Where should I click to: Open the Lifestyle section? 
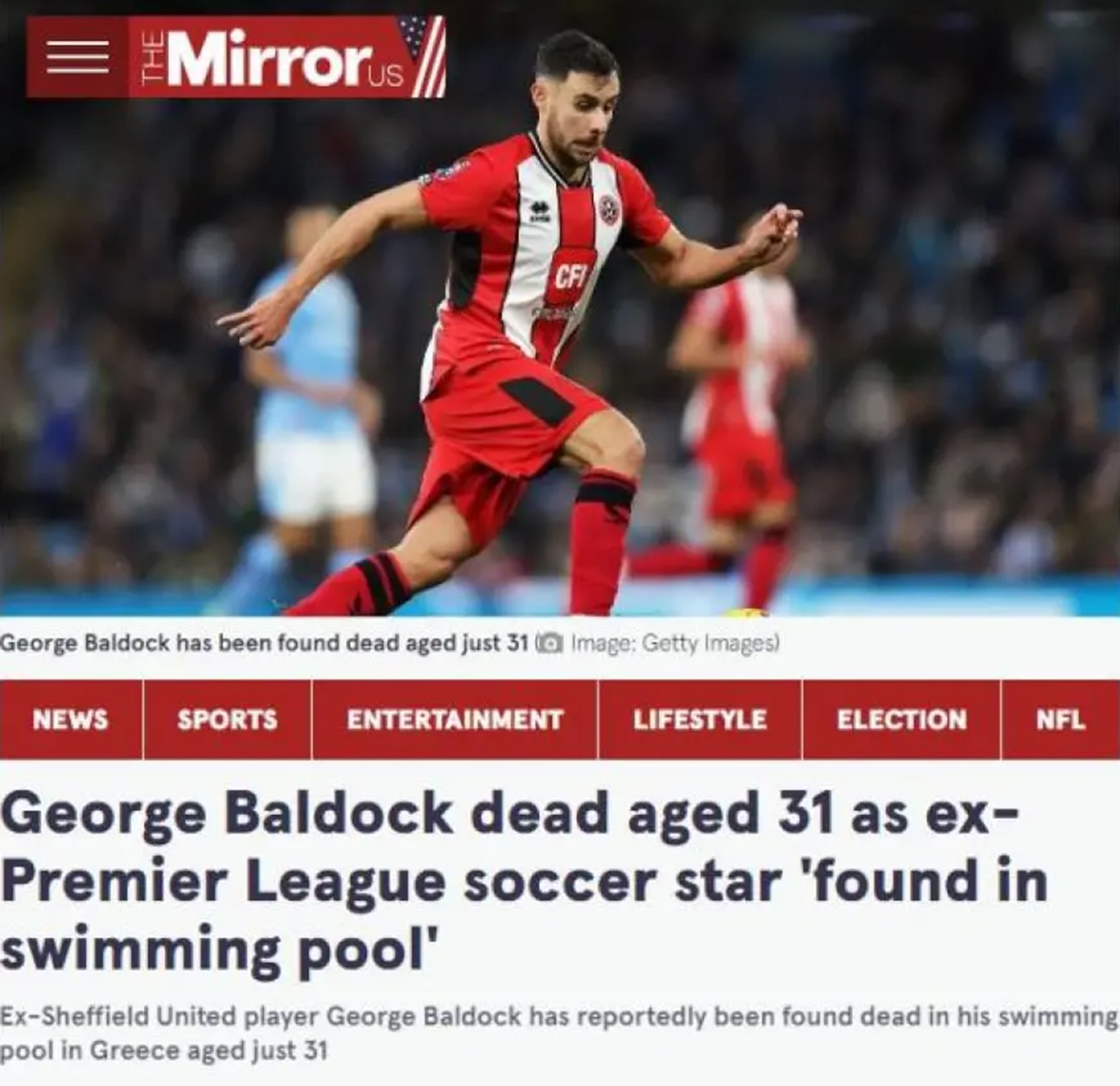pyautogui.click(x=699, y=719)
